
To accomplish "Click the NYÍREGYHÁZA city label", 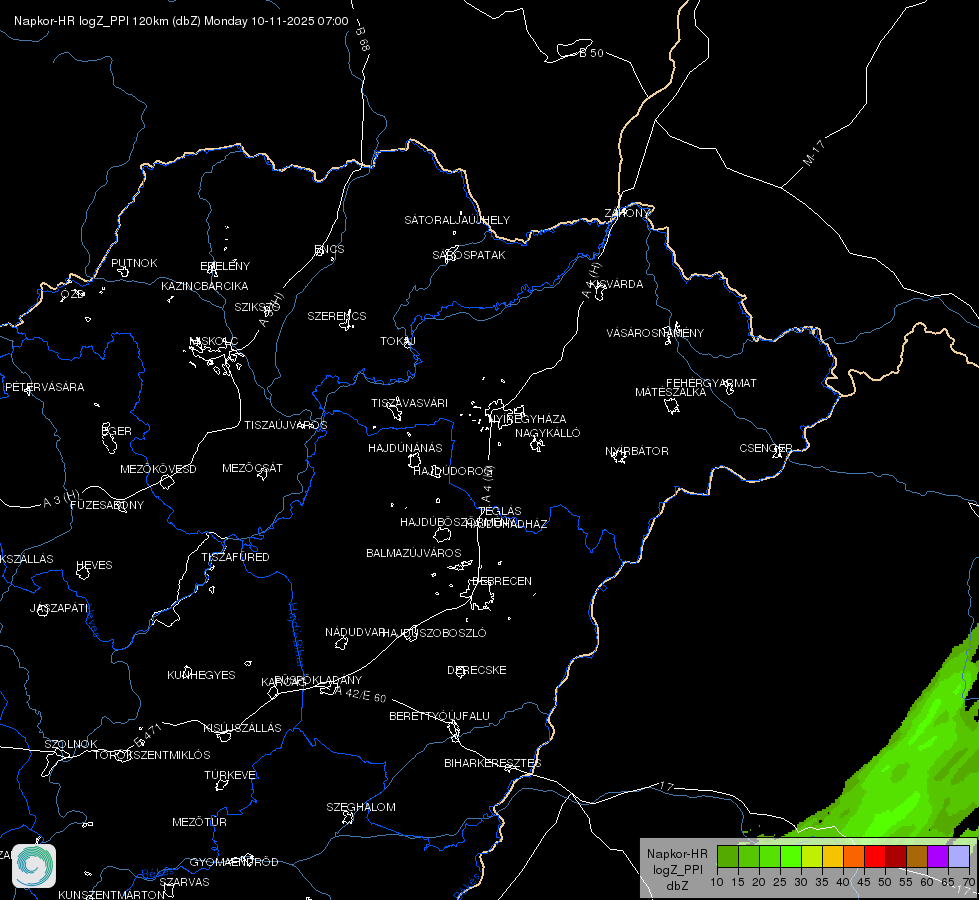I will tap(528, 418).
